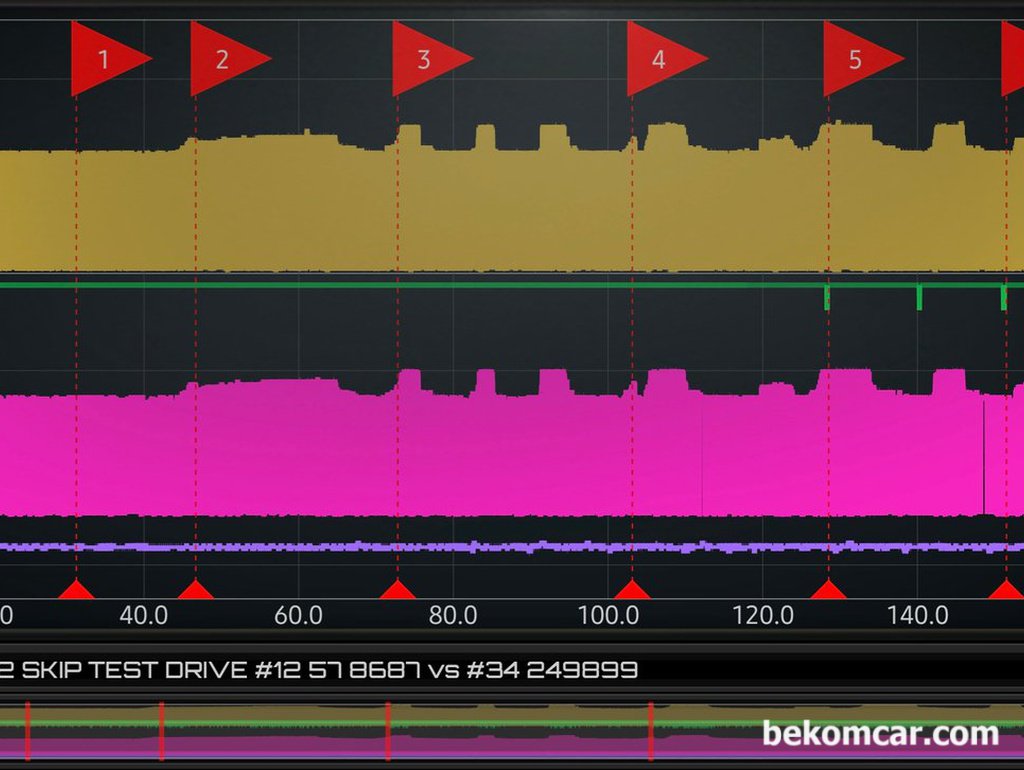Viewport: 1024px width, 770px height.
Task: Click the green signal line
Action: (512, 285)
